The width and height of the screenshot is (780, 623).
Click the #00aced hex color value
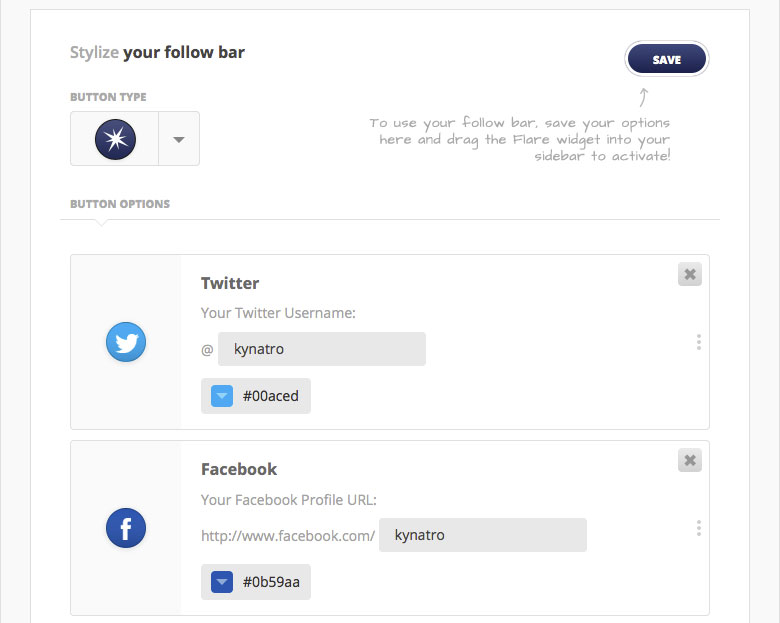pyautogui.click(x=271, y=396)
